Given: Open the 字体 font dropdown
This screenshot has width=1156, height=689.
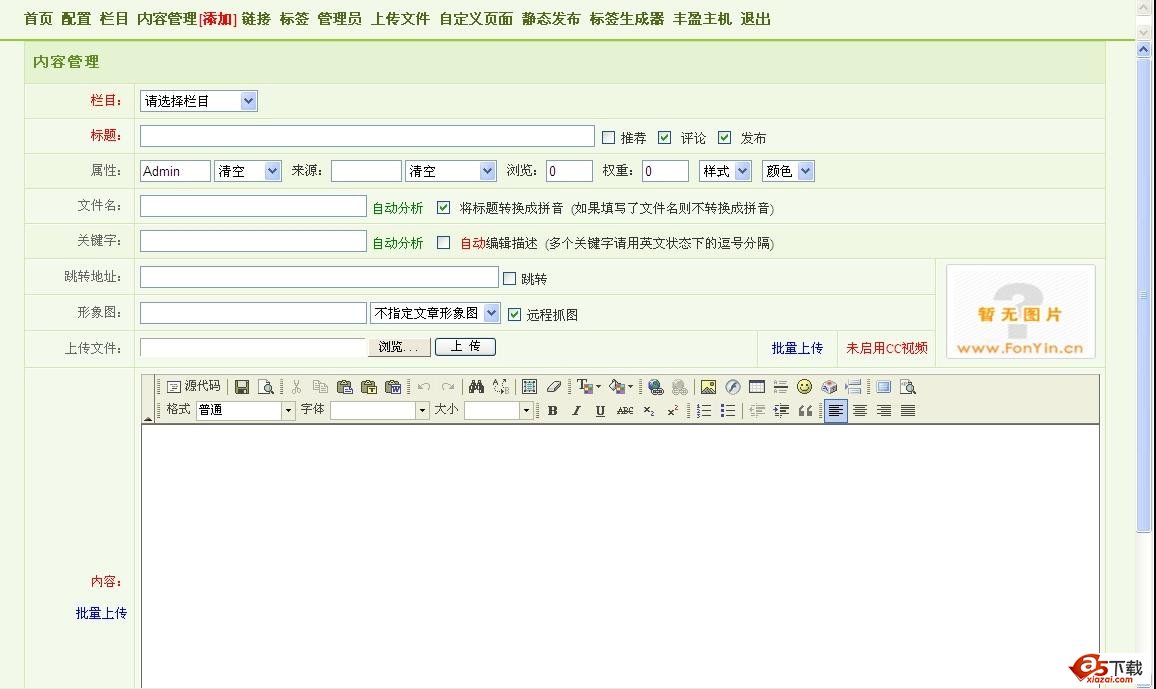Looking at the screenshot, I should click(380, 410).
